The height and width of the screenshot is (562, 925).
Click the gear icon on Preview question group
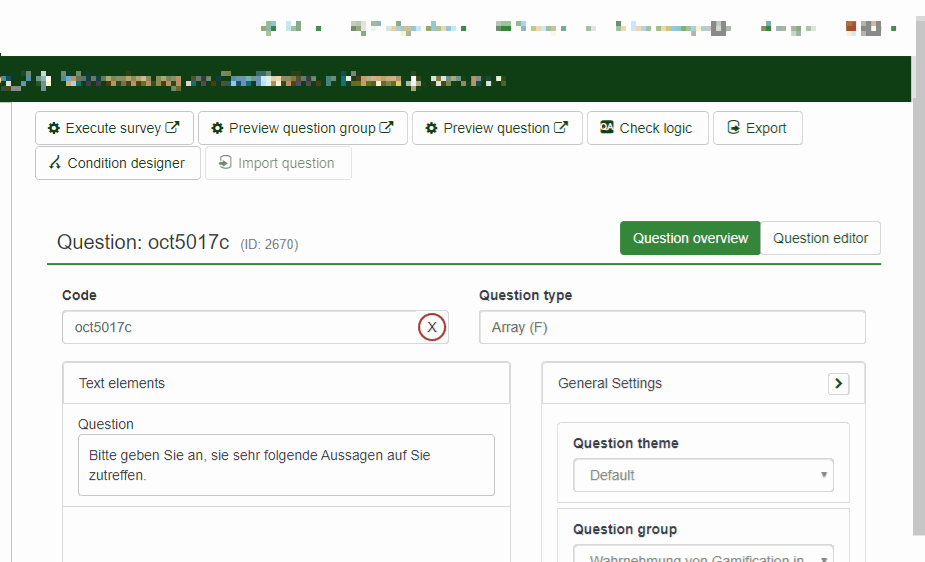tap(217, 128)
